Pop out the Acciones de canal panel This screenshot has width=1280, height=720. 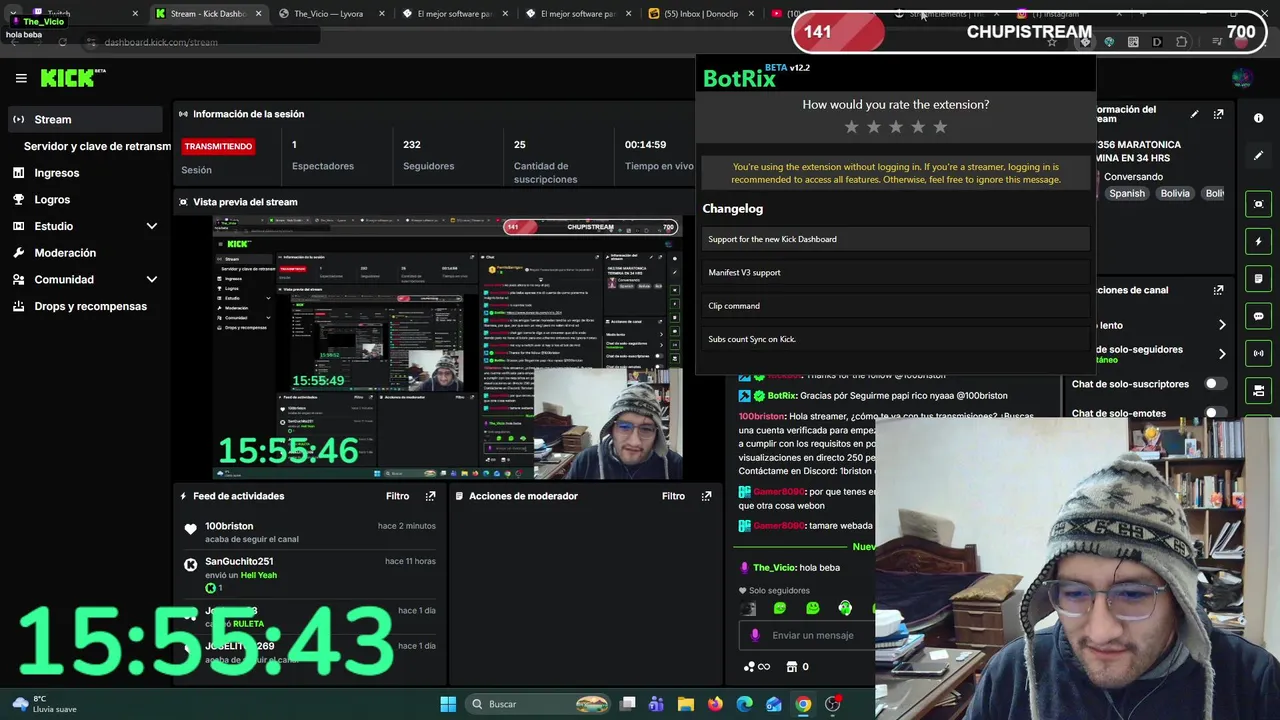pos(1218,290)
